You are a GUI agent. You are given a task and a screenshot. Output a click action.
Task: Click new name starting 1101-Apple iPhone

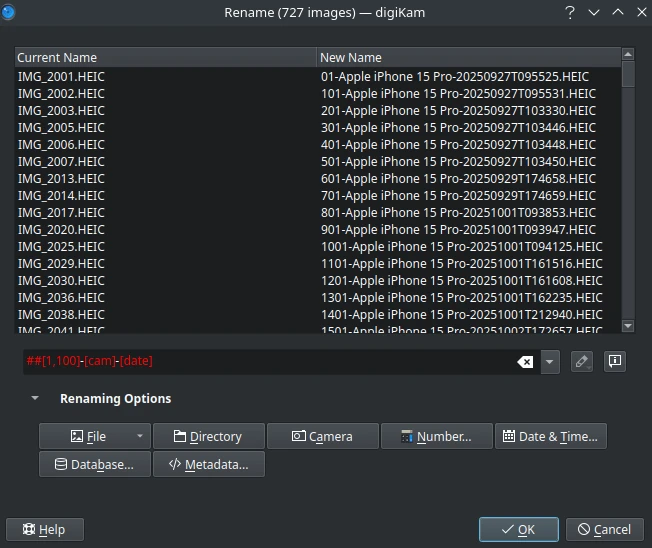[x=462, y=264]
